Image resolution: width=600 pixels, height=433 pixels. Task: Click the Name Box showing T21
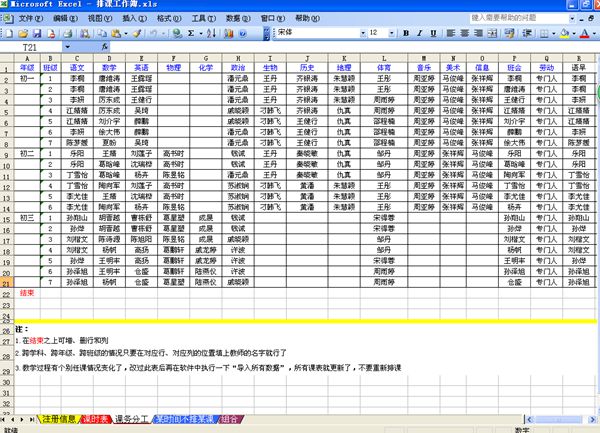pyautogui.click(x=31, y=47)
